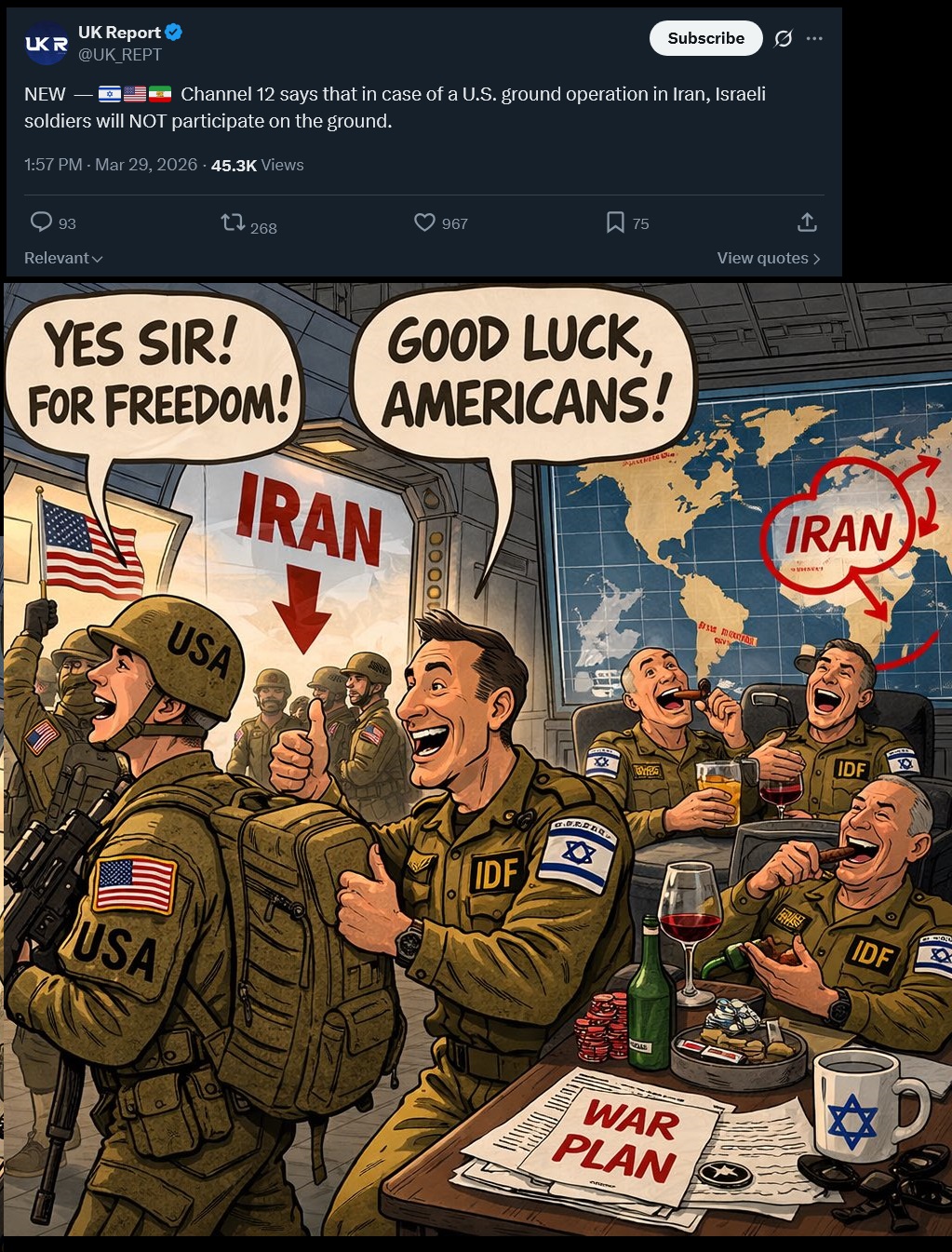The width and height of the screenshot is (952, 1252).
Task: Click the 93 replies count
Action: [x=67, y=223]
